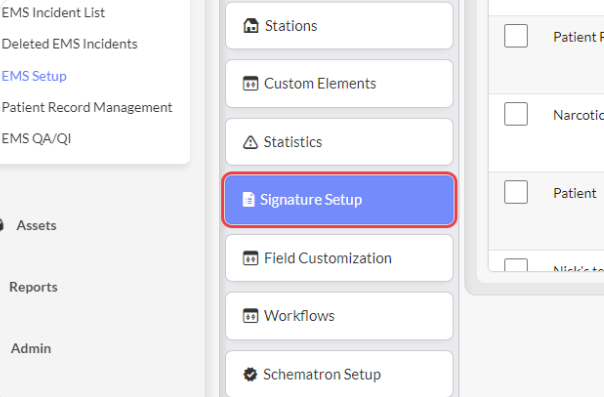Click the Field Customization icon
This screenshot has width=604, height=397.
[250, 258]
